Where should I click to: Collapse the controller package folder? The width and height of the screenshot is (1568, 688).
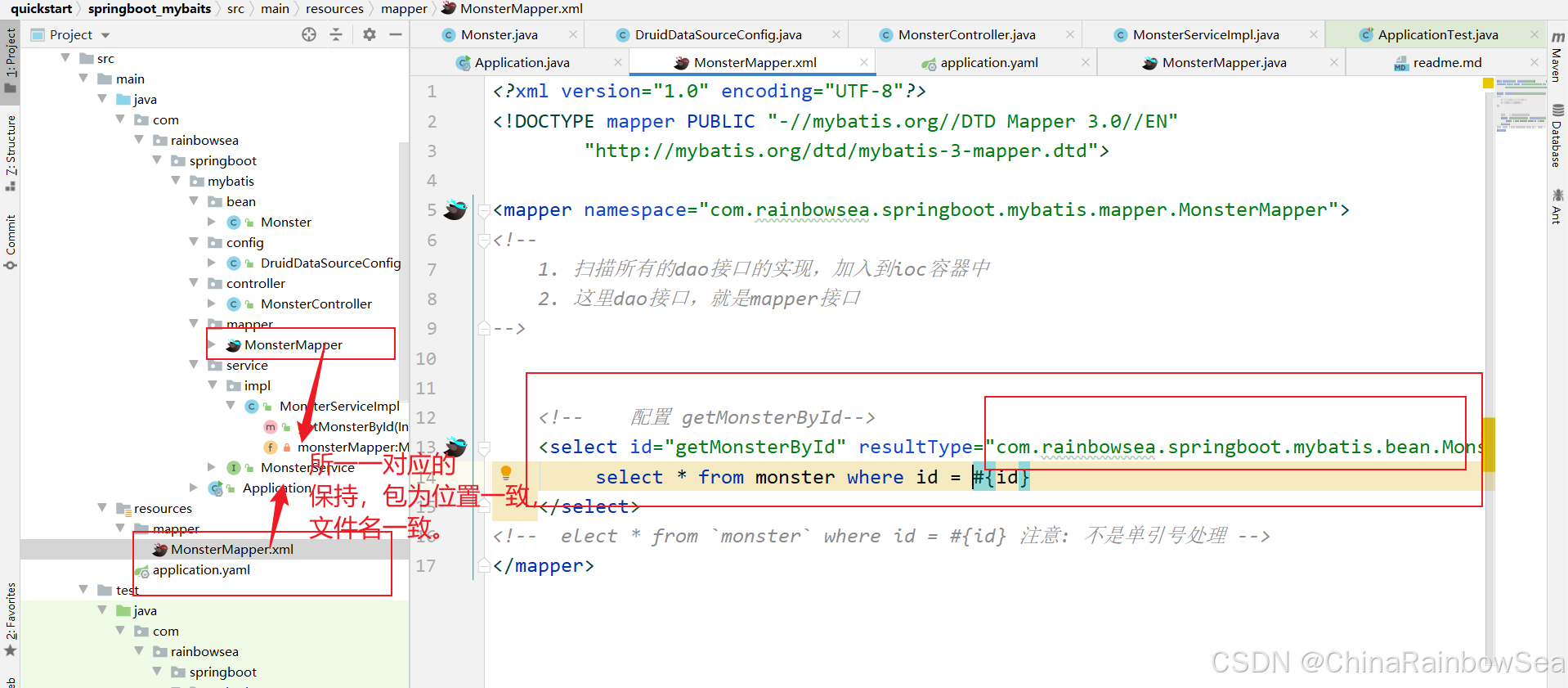pyautogui.click(x=194, y=283)
